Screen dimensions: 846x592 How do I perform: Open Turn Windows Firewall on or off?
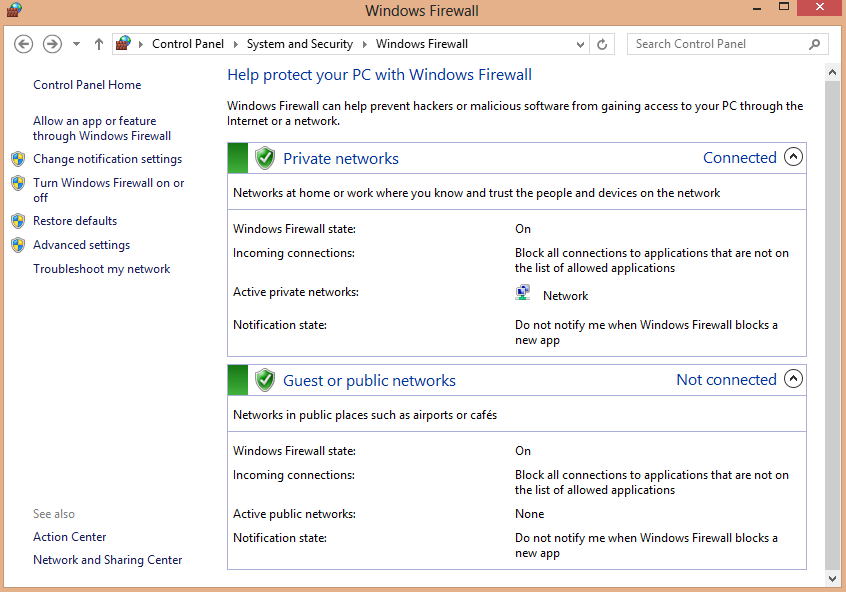click(x=108, y=190)
